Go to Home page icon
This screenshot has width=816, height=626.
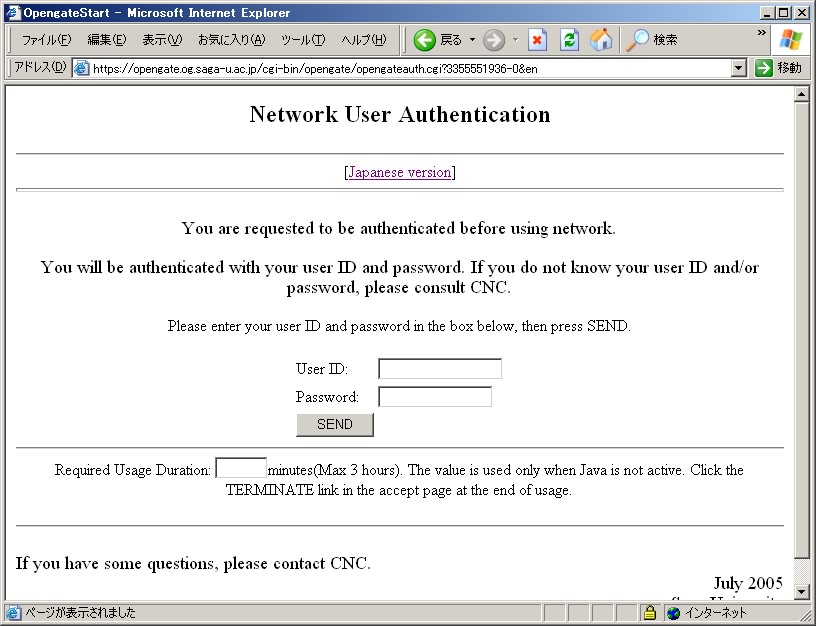601,40
